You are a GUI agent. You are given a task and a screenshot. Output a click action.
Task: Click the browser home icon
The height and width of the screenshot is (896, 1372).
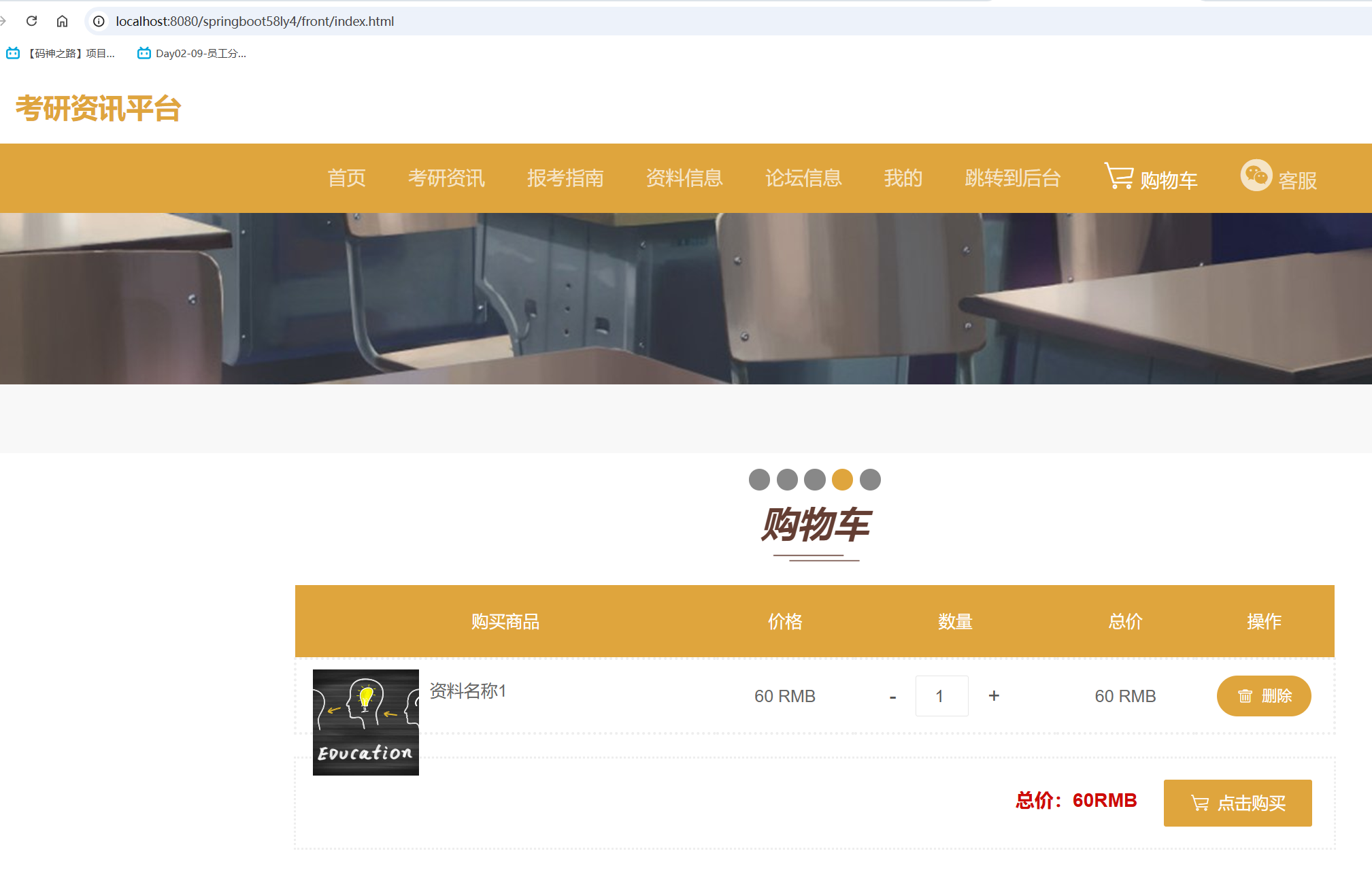(x=62, y=21)
